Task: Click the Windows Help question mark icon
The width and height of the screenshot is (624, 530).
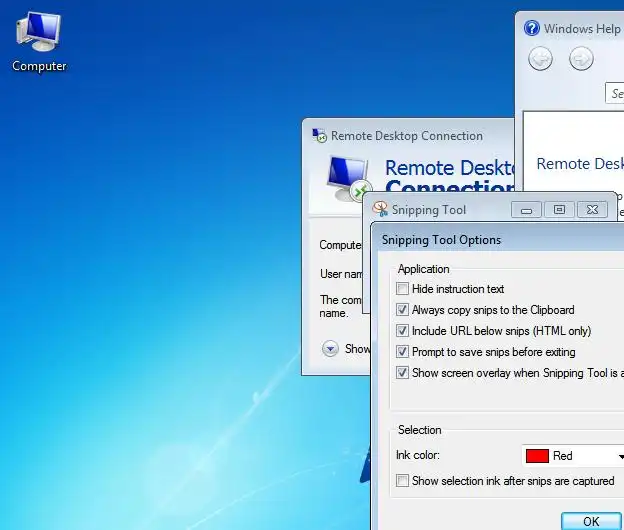Action: point(532,29)
